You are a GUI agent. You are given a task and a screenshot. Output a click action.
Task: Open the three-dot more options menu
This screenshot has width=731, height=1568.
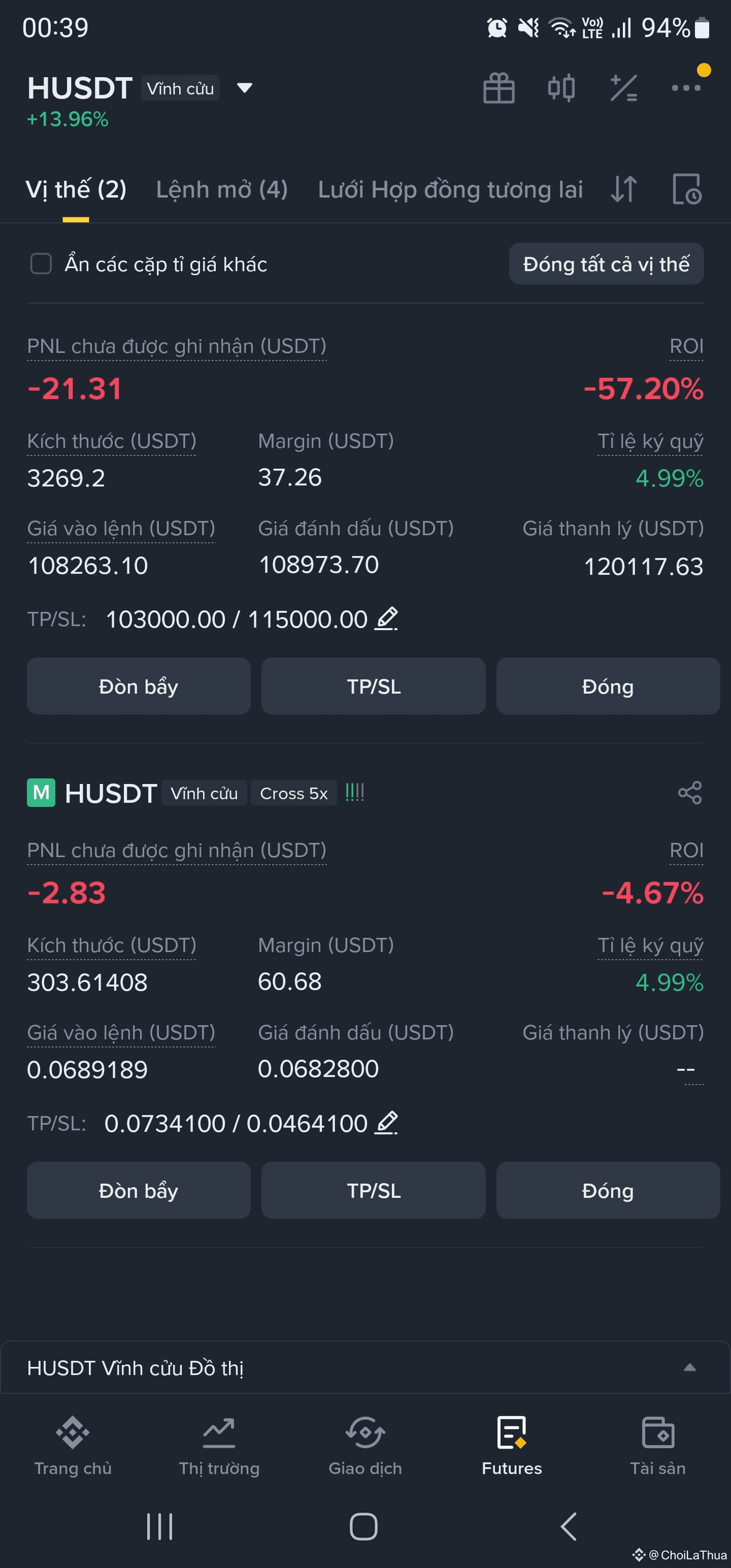(x=686, y=88)
